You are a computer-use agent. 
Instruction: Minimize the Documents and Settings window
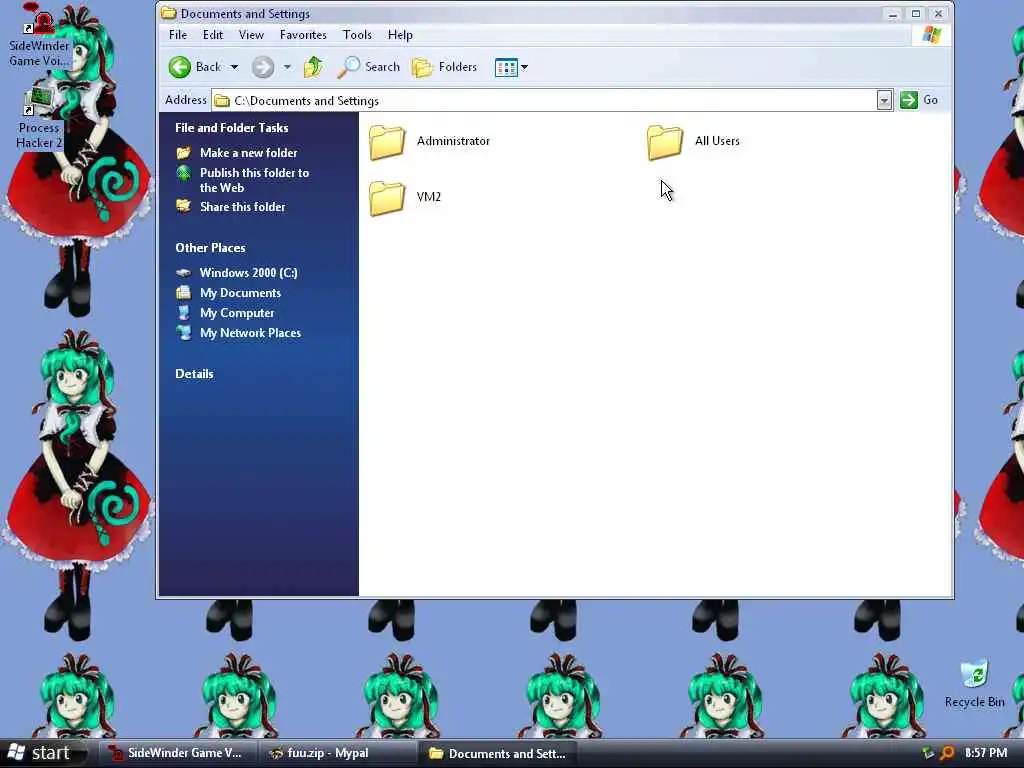(x=893, y=14)
